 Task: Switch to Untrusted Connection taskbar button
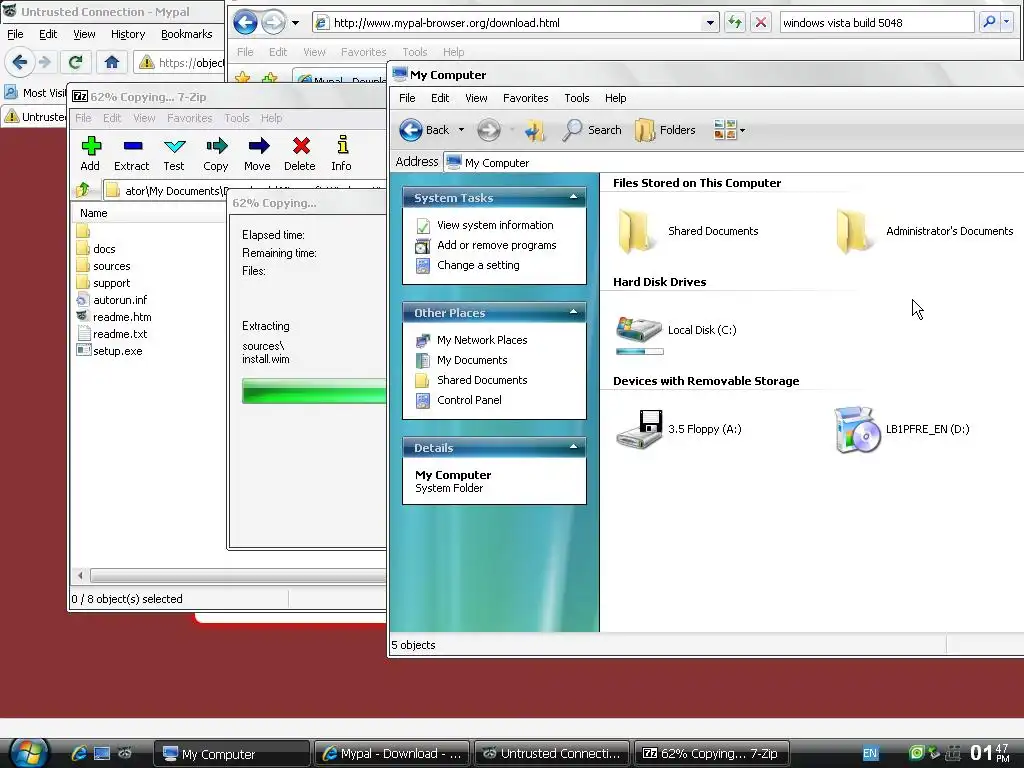click(552, 754)
